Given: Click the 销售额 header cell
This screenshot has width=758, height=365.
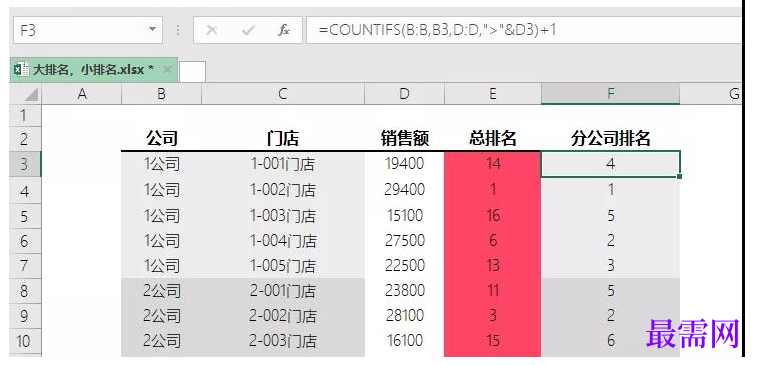Looking at the screenshot, I should 404,139.
